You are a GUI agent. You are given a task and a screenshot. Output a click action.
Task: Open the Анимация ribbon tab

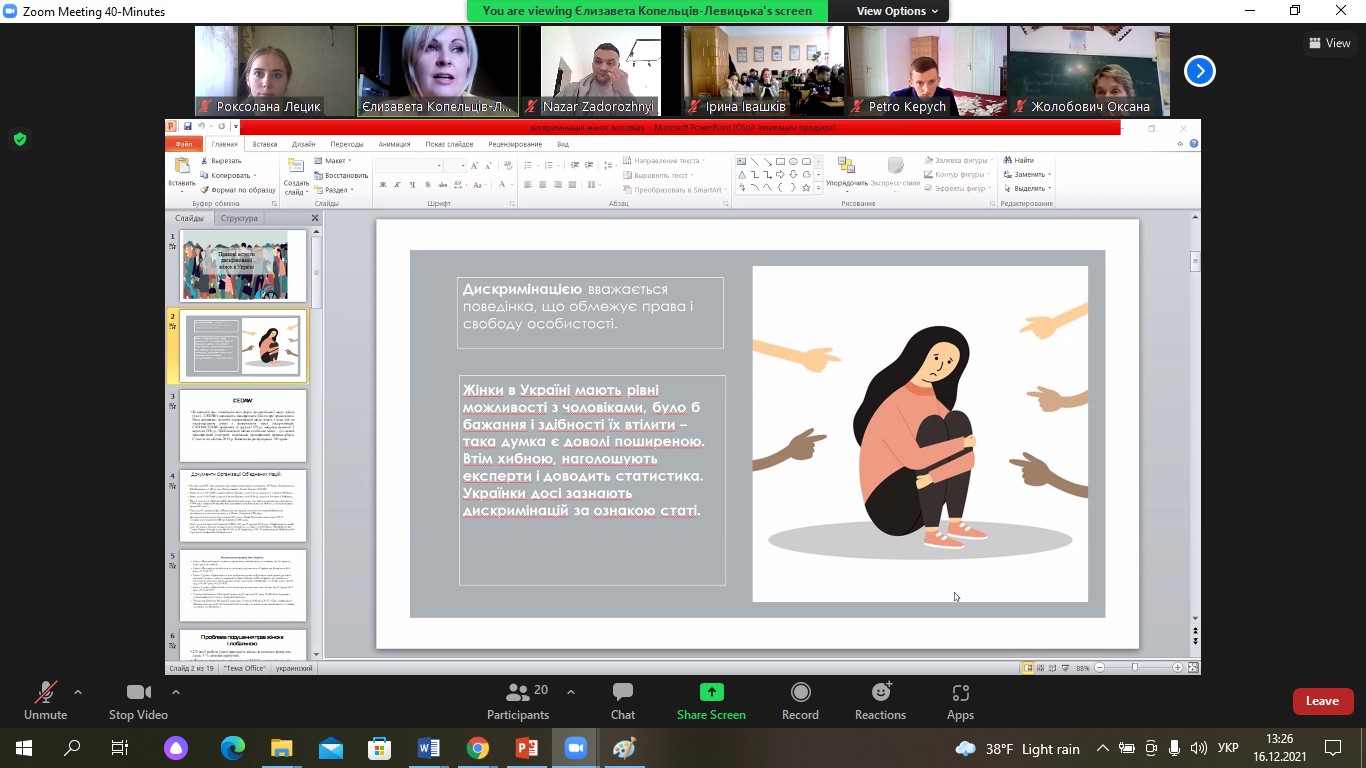click(394, 144)
